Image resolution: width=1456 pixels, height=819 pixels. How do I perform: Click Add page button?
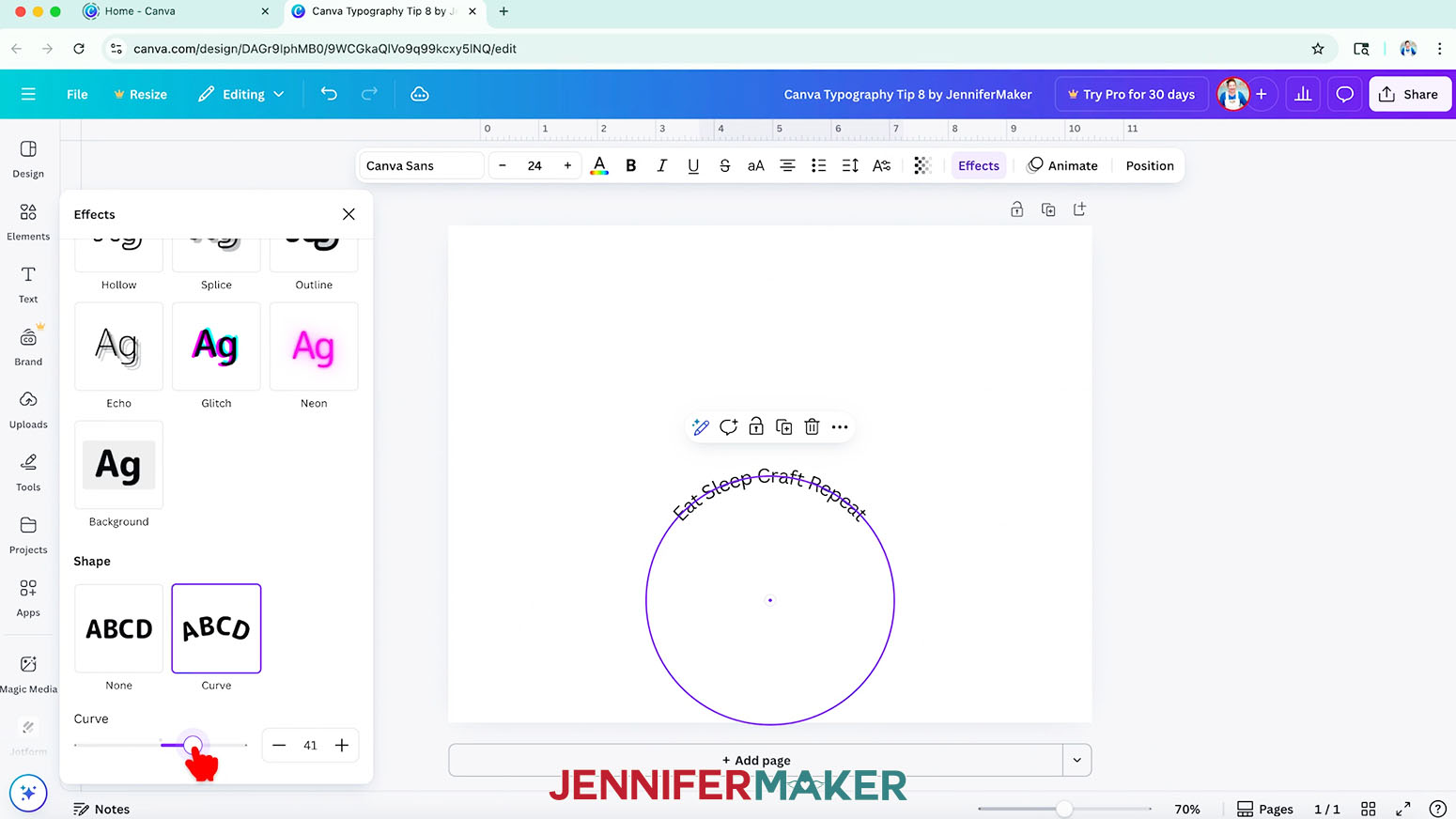click(756, 760)
